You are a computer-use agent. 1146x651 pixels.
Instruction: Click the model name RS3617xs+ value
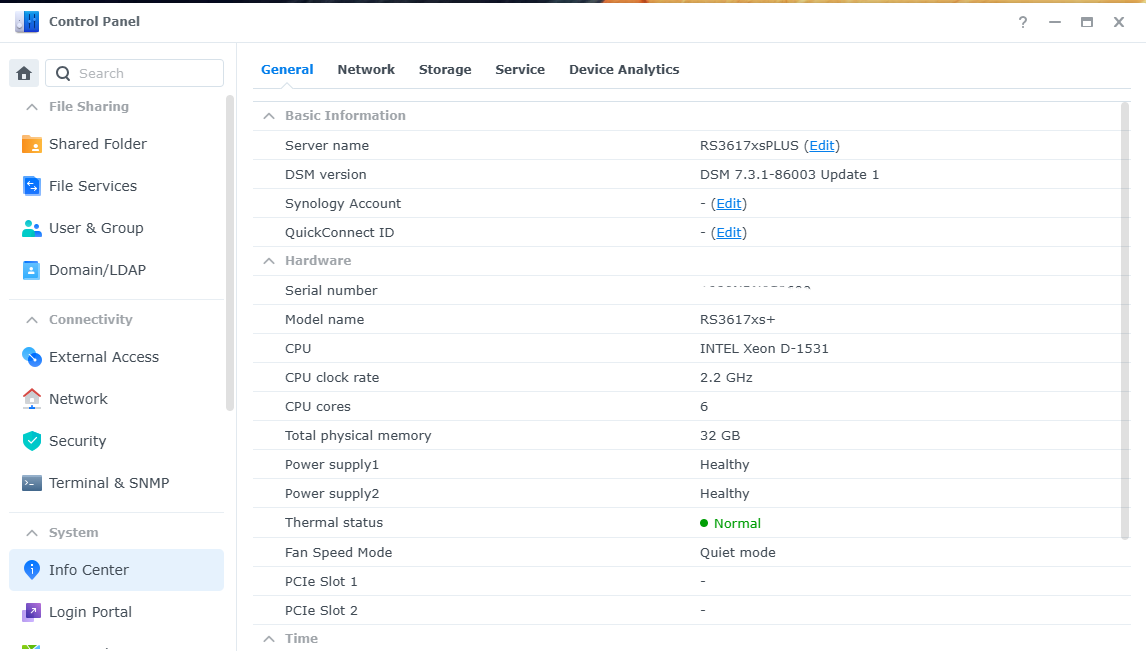(x=737, y=319)
